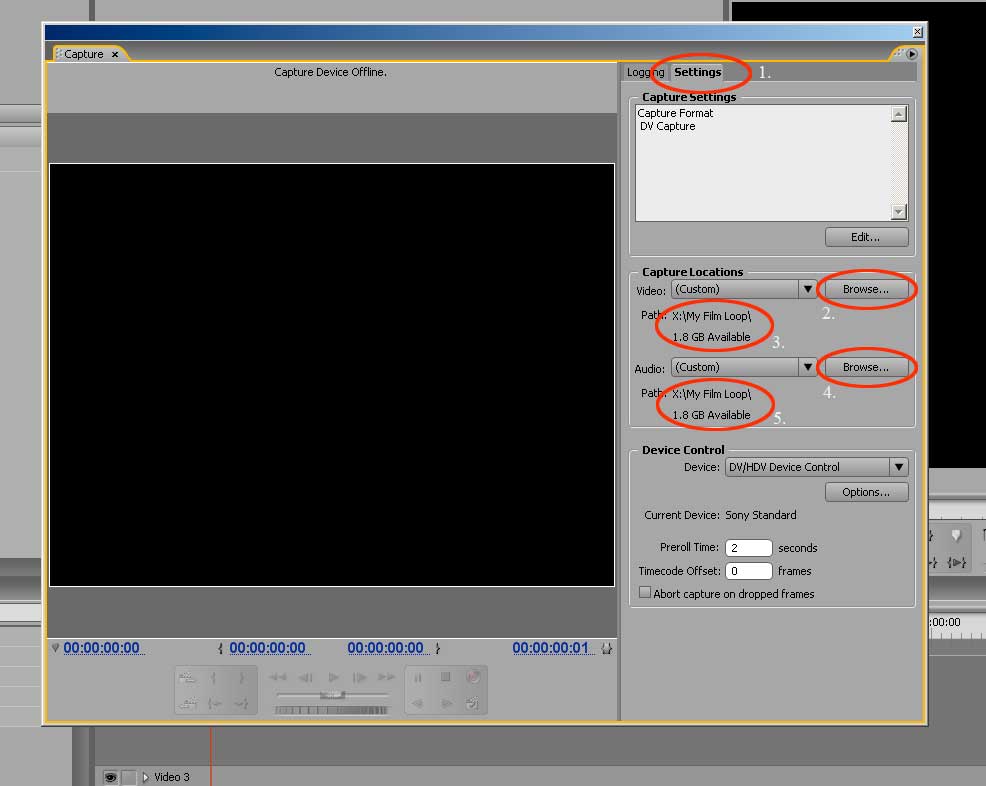Click the Out point brace beside timecode
Screen dimensions: 986x786
point(438,648)
